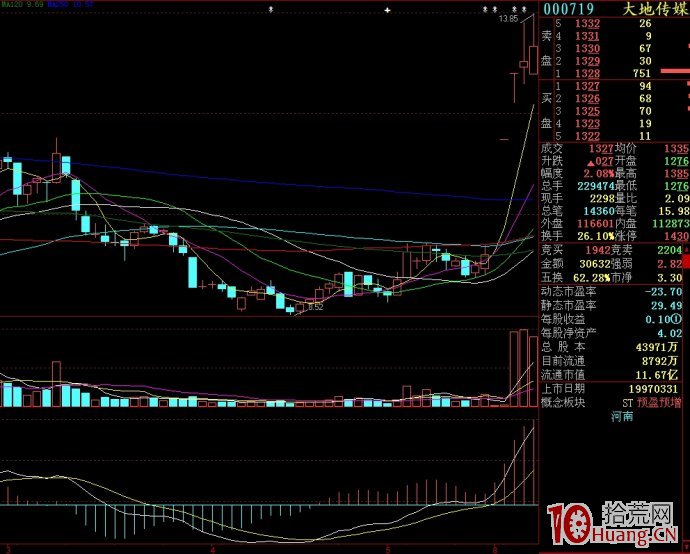Select stock code 000719 in the header
Viewport: 690px width, 554px height.
coord(569,8)
